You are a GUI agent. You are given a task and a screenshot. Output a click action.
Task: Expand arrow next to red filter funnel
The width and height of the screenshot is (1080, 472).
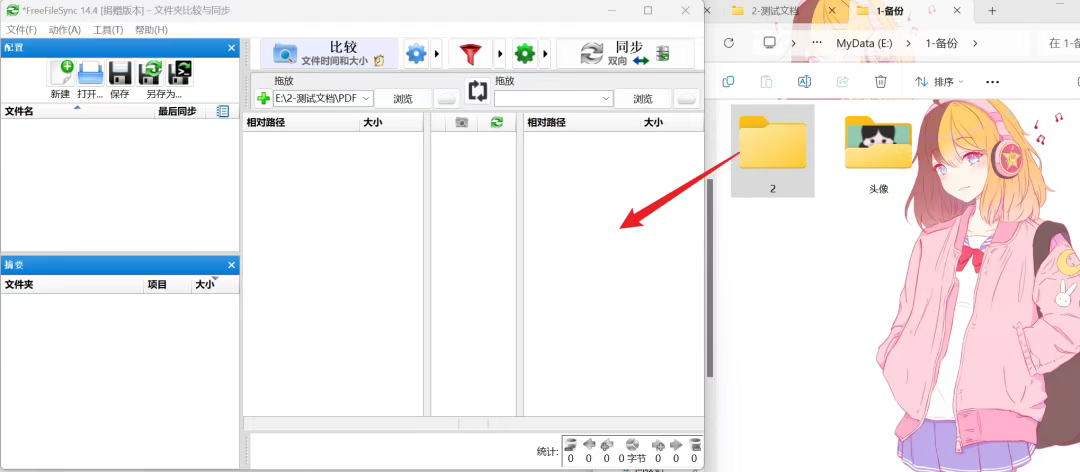501,54
